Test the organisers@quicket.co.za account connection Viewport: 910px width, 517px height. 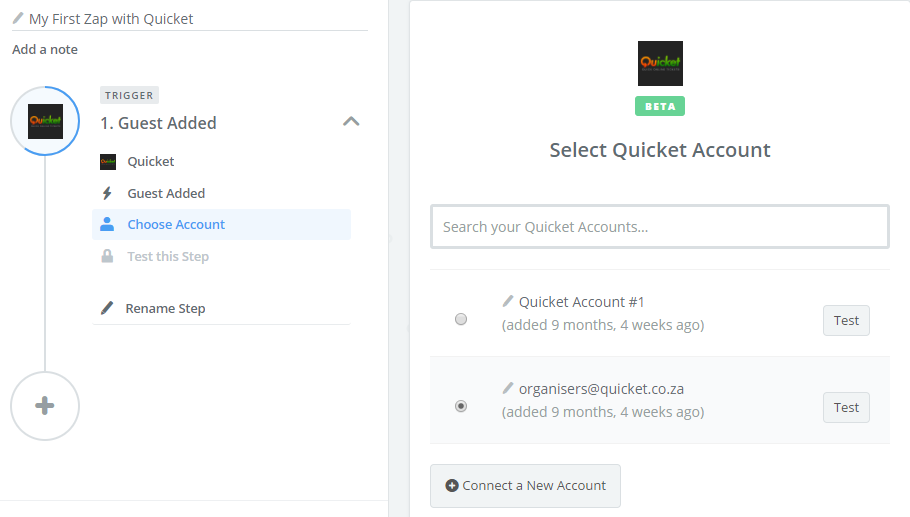(846, 408)
